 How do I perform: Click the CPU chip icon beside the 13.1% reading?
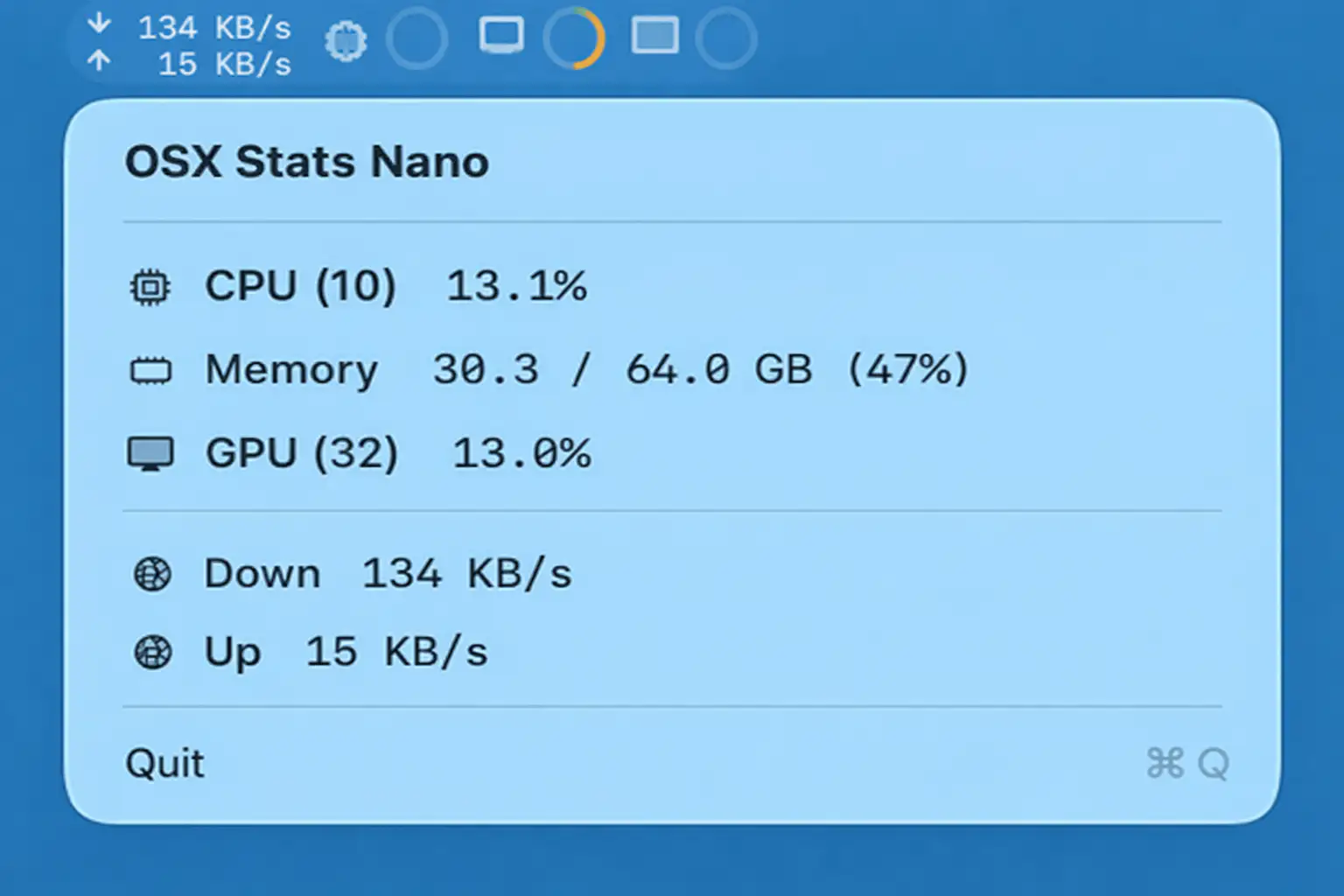coord(150,286)
